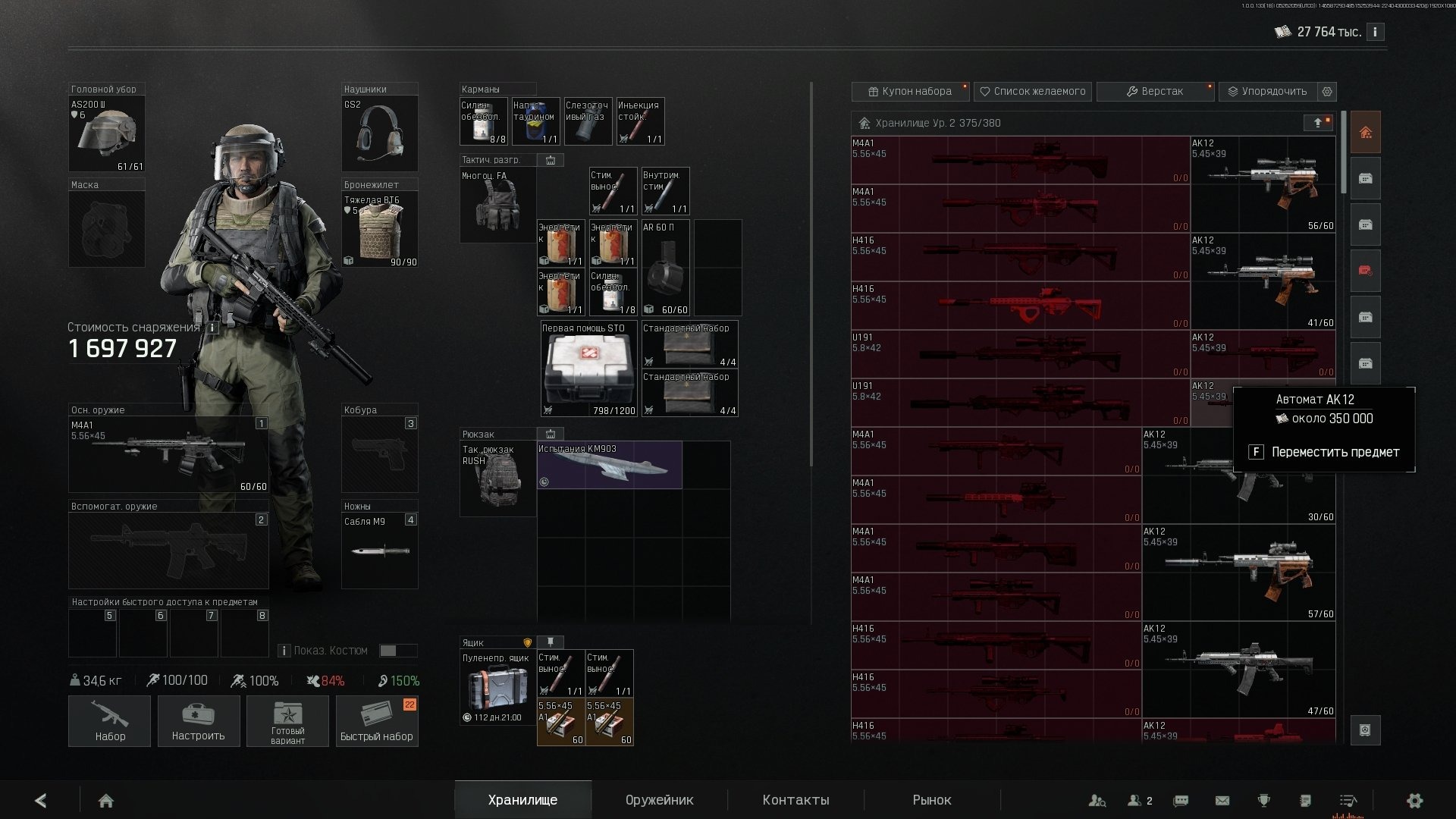
Task: Open the music playlist icon
Action: (x=1348, y=800)
